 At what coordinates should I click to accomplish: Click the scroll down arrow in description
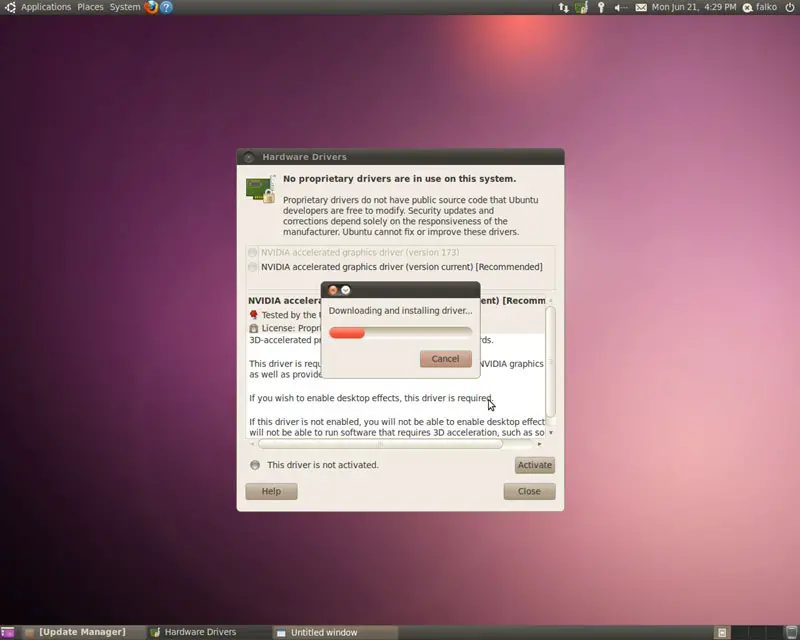point(551,432)
